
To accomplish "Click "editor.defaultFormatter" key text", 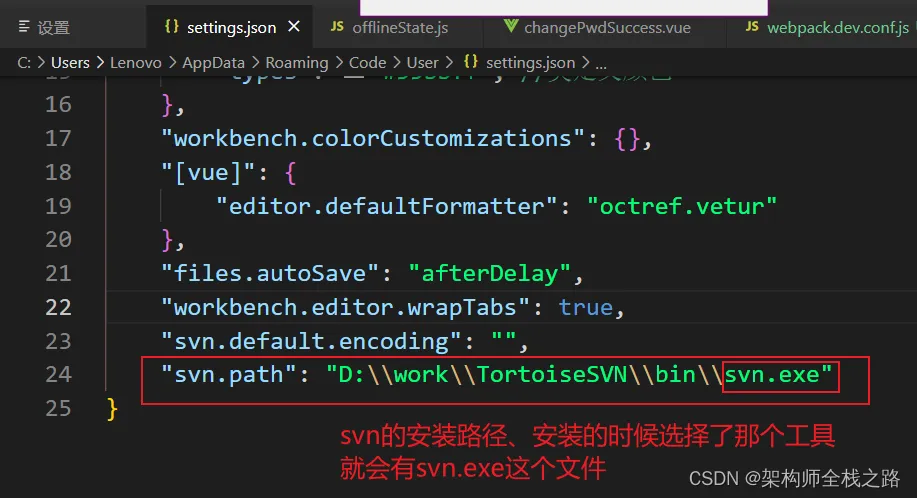I will pyautogui.click(x=387, y=206).
